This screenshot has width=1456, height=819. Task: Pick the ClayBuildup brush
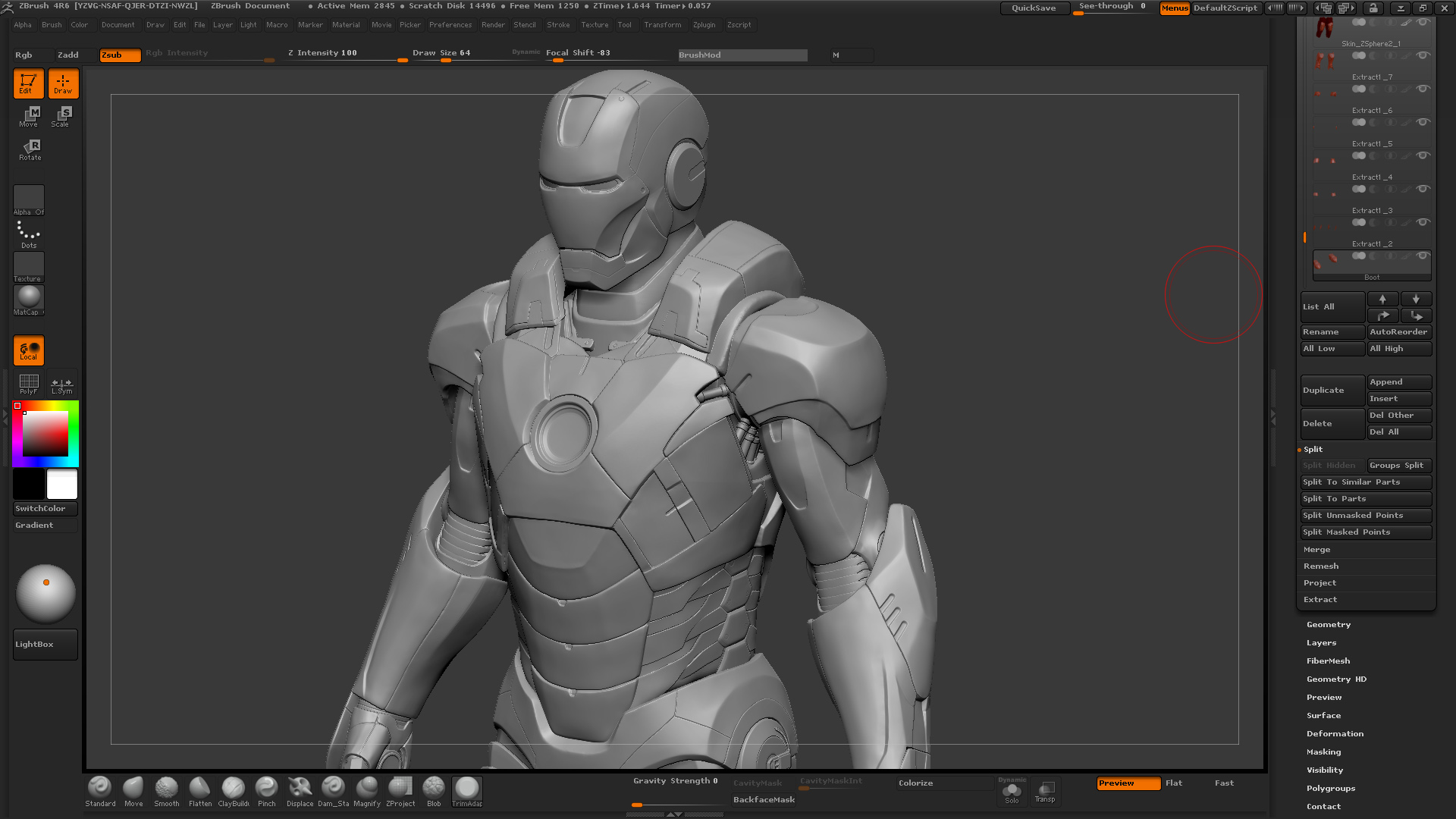[234, 792]
